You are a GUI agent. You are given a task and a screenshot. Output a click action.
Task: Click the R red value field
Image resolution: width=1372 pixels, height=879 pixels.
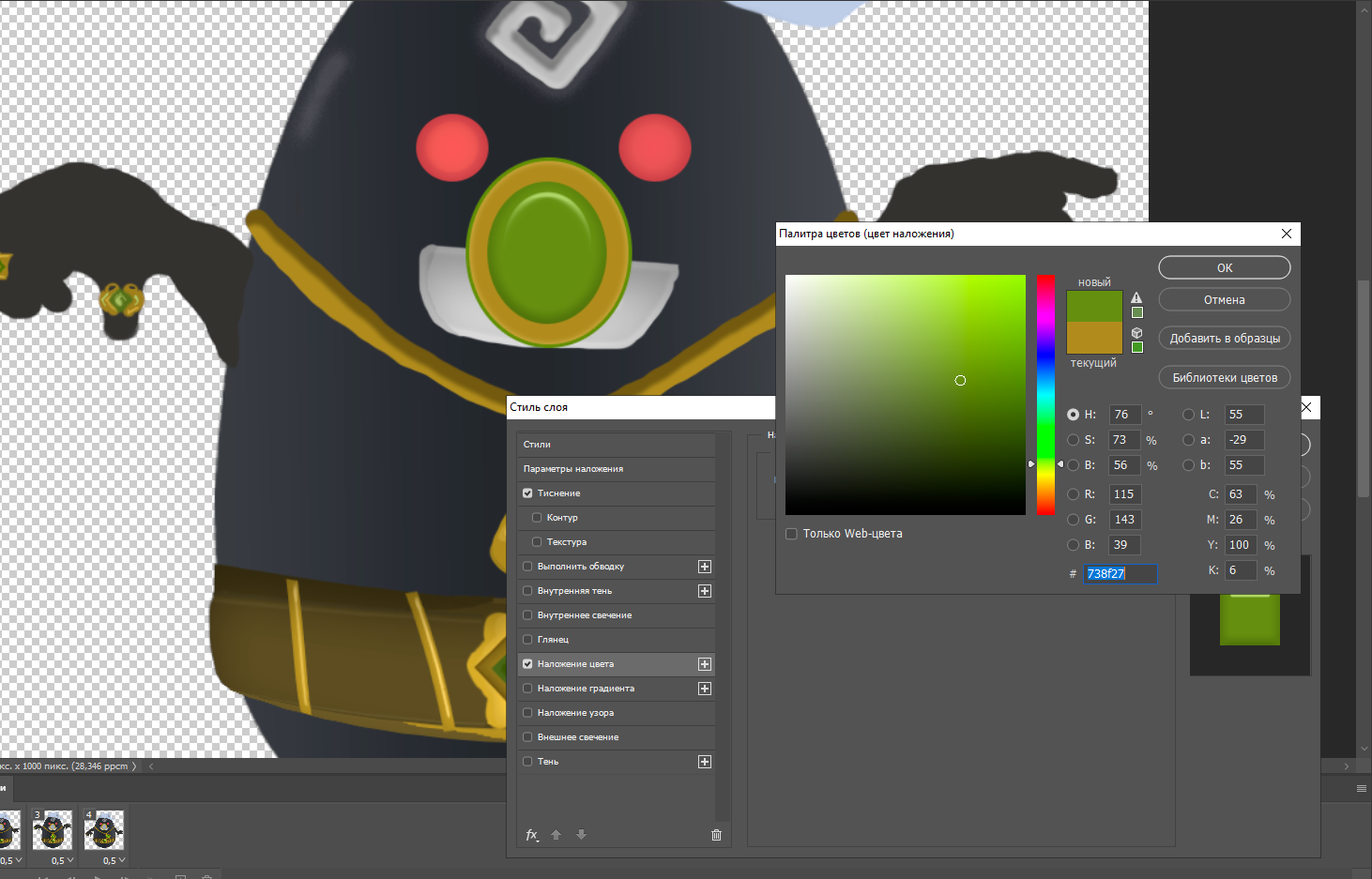(1125, 494)
